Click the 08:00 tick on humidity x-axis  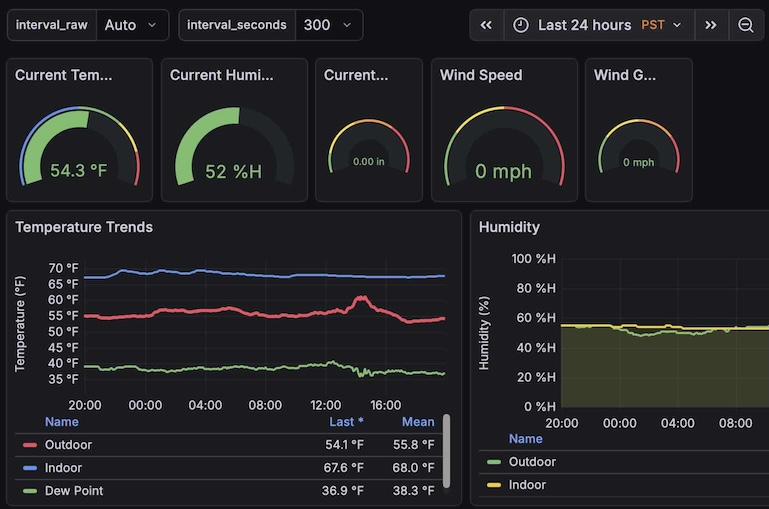tap(735, 423)
